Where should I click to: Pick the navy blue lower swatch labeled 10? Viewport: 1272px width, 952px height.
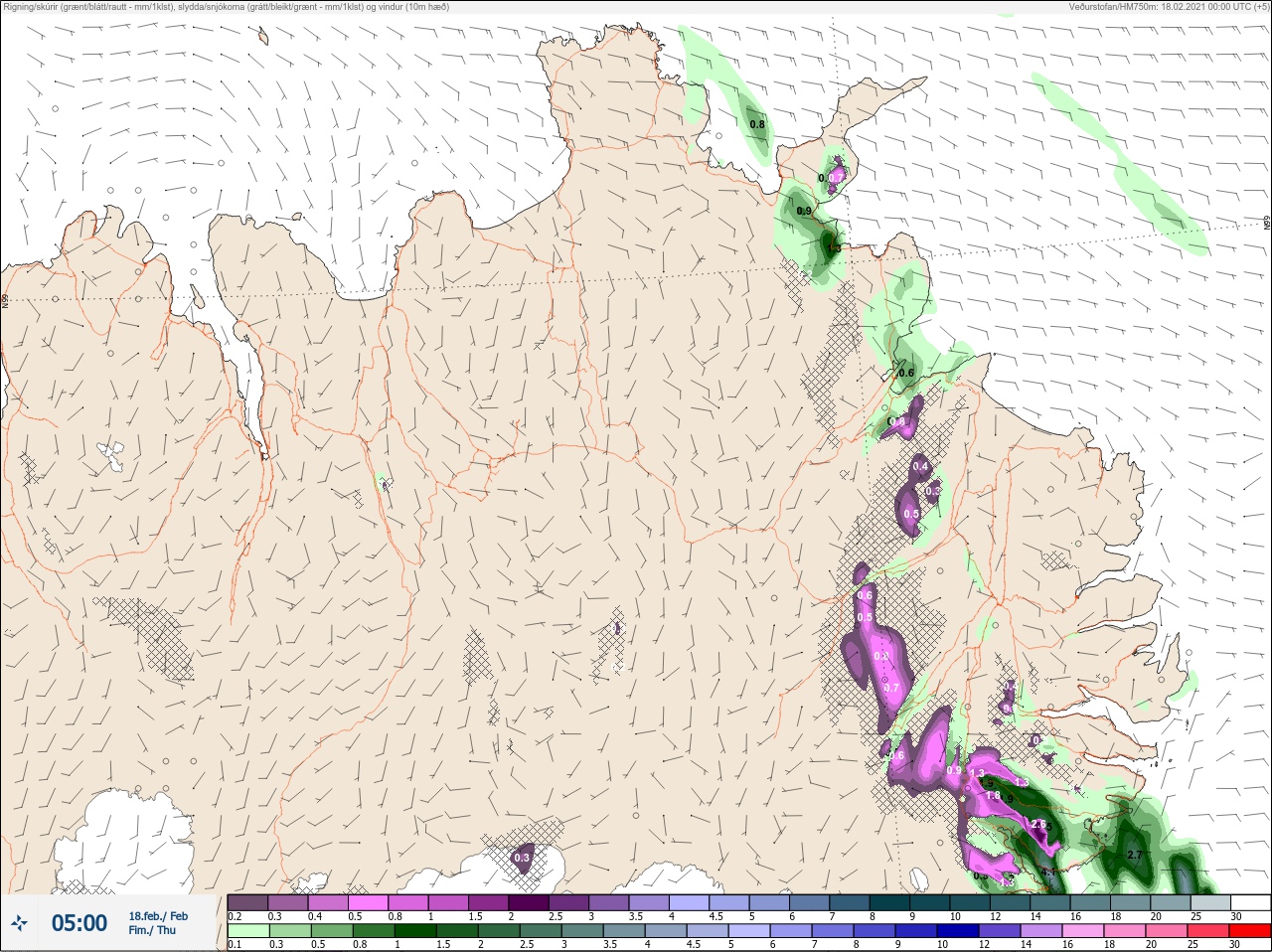tap(960, 931)
